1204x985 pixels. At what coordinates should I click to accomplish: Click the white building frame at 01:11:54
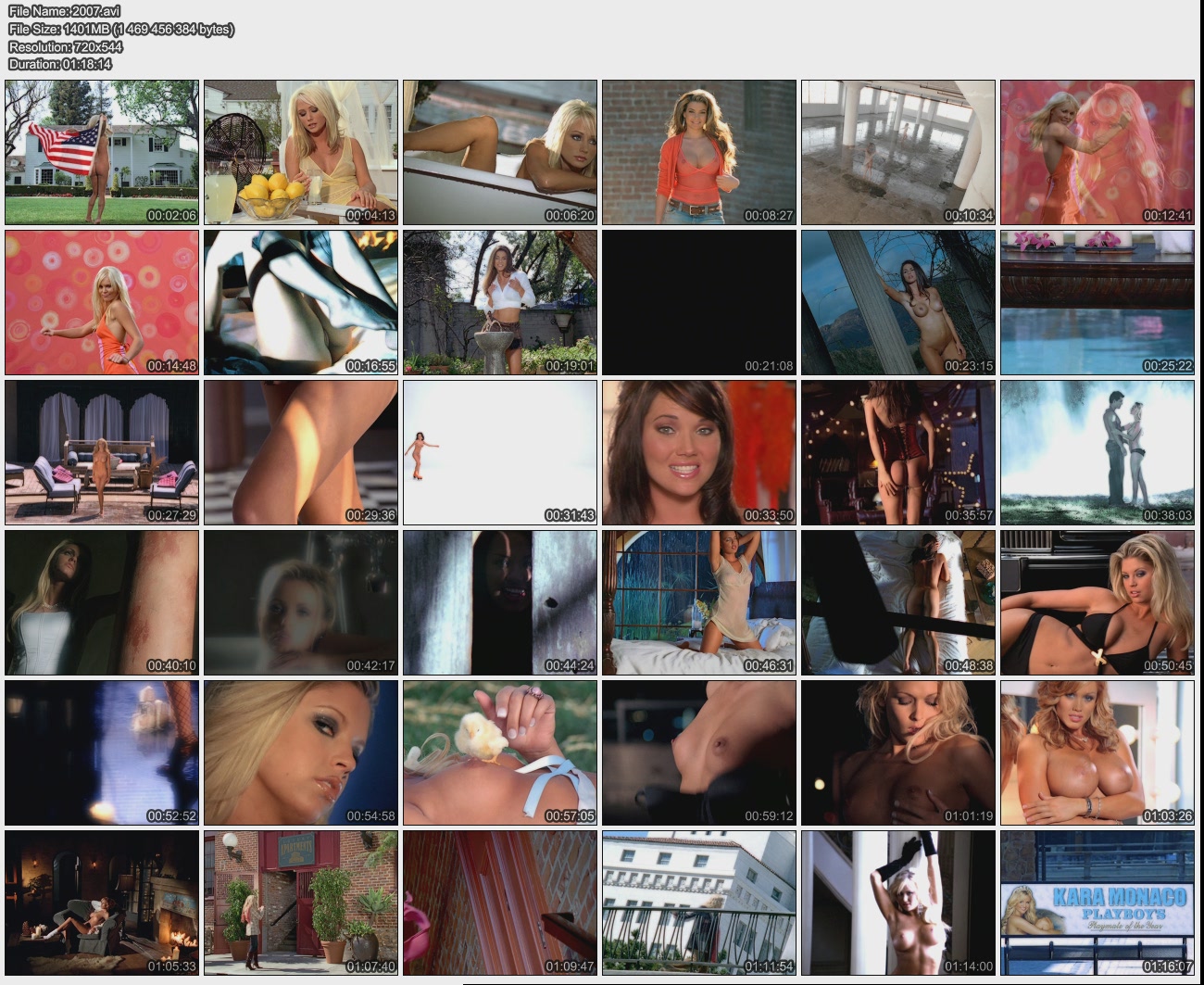(x=699, y=903)
